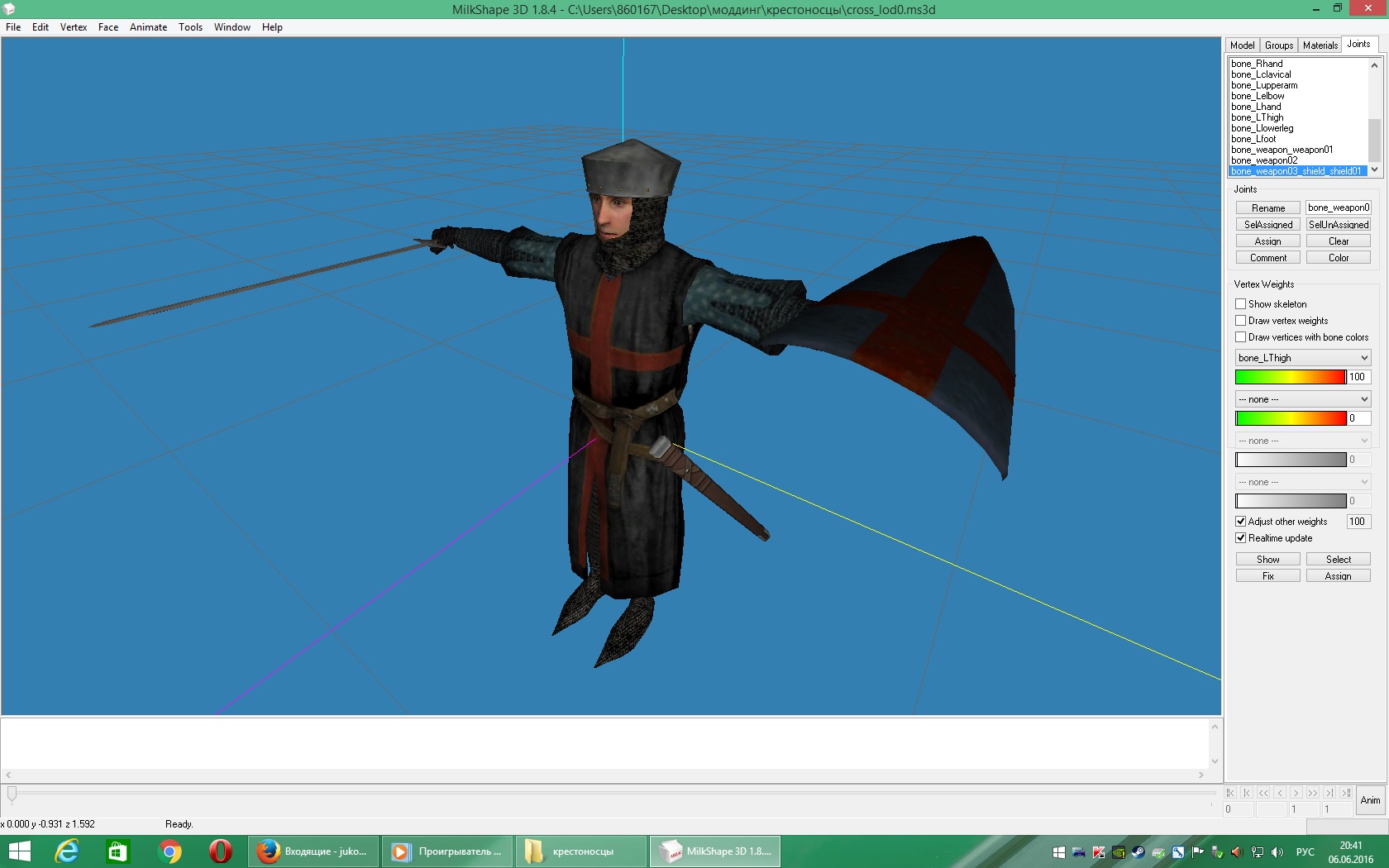Open the Windows Start button
The height and width of the screenshot is (868, 1389).
(19, 851)
